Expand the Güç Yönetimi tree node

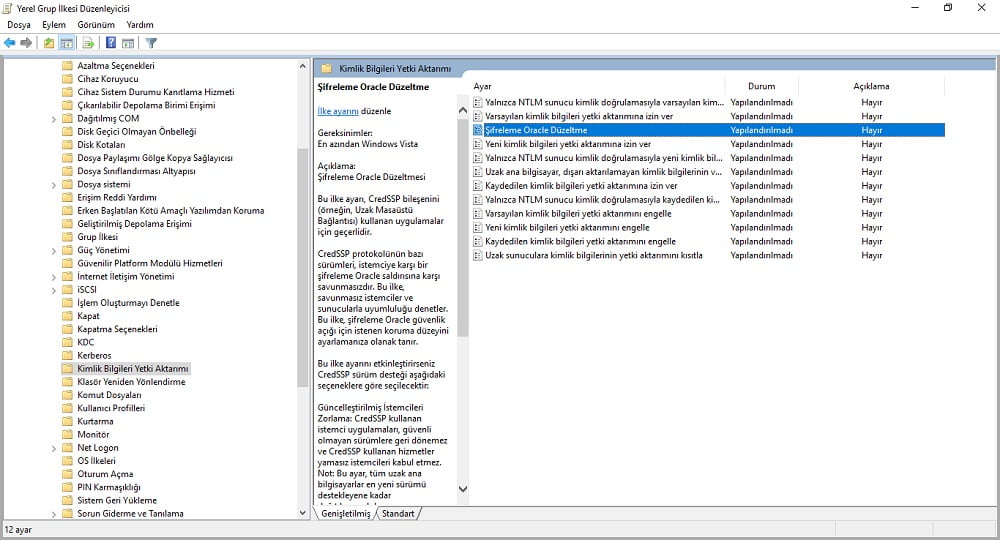coord(53,250)
